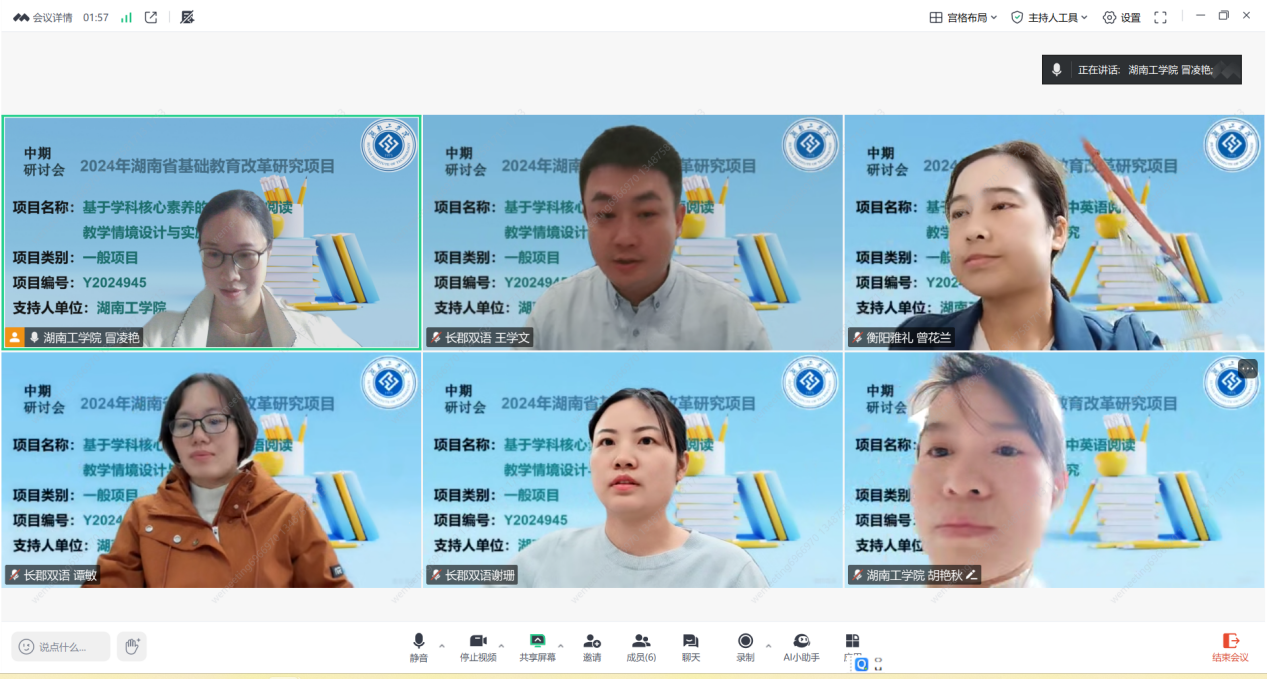Viewport: 1267px width, 679px height.
Task: Open the 成员(6) members list
Action: 641,645
